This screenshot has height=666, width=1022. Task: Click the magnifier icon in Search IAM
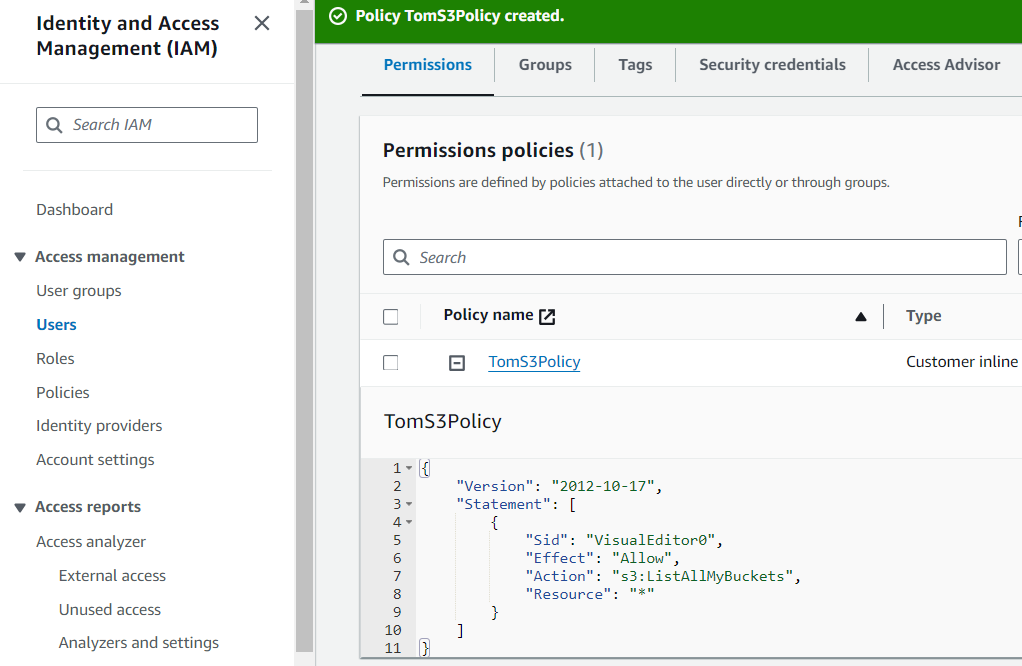tap(54, 125)
